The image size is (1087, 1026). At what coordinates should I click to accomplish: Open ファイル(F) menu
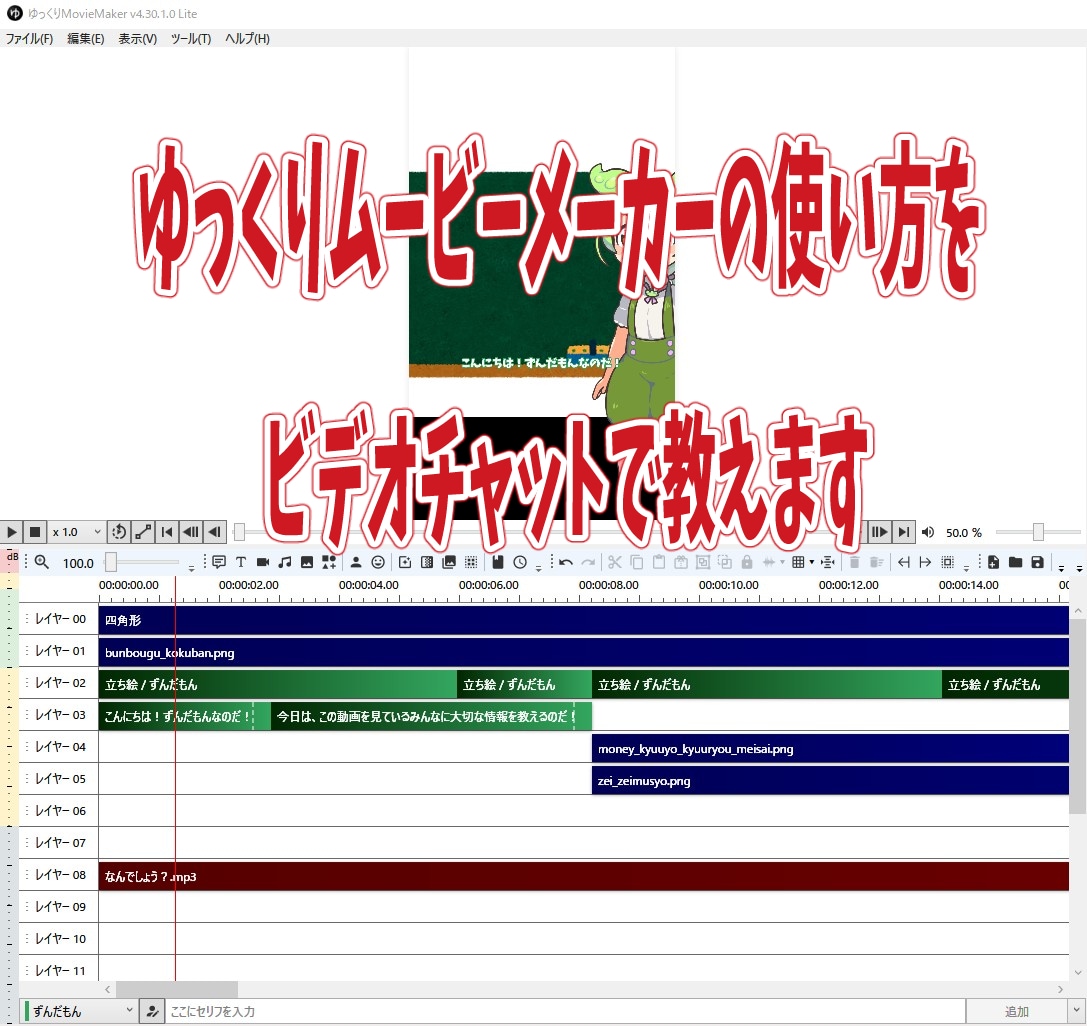pyautogui.click(x=29, y=39)
